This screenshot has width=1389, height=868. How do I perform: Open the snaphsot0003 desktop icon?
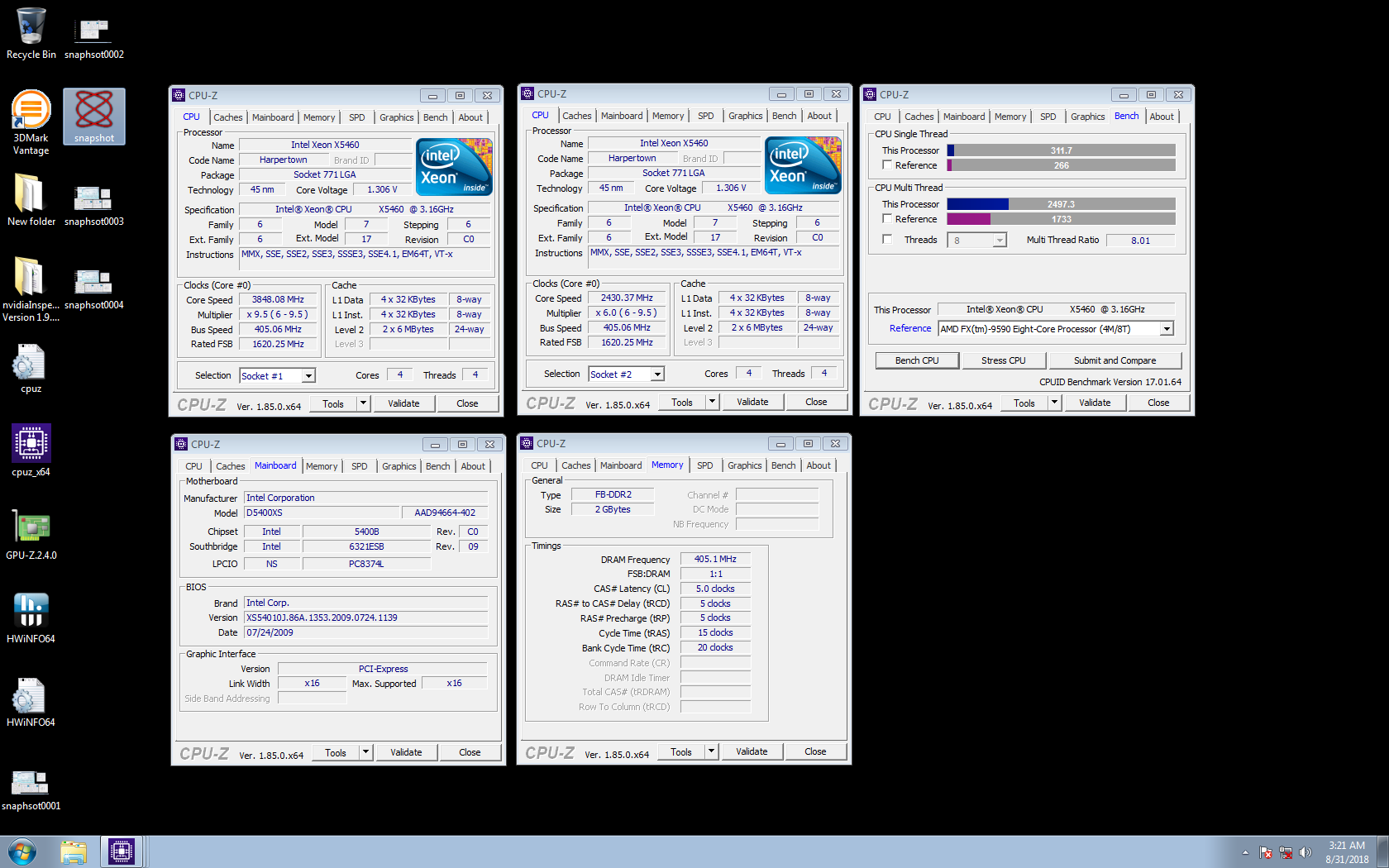tap(93, 206)
